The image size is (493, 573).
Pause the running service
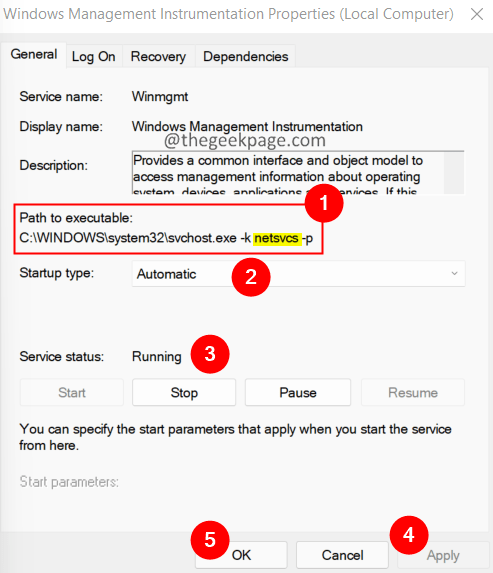pyautogui.click(x=298, y=392)
